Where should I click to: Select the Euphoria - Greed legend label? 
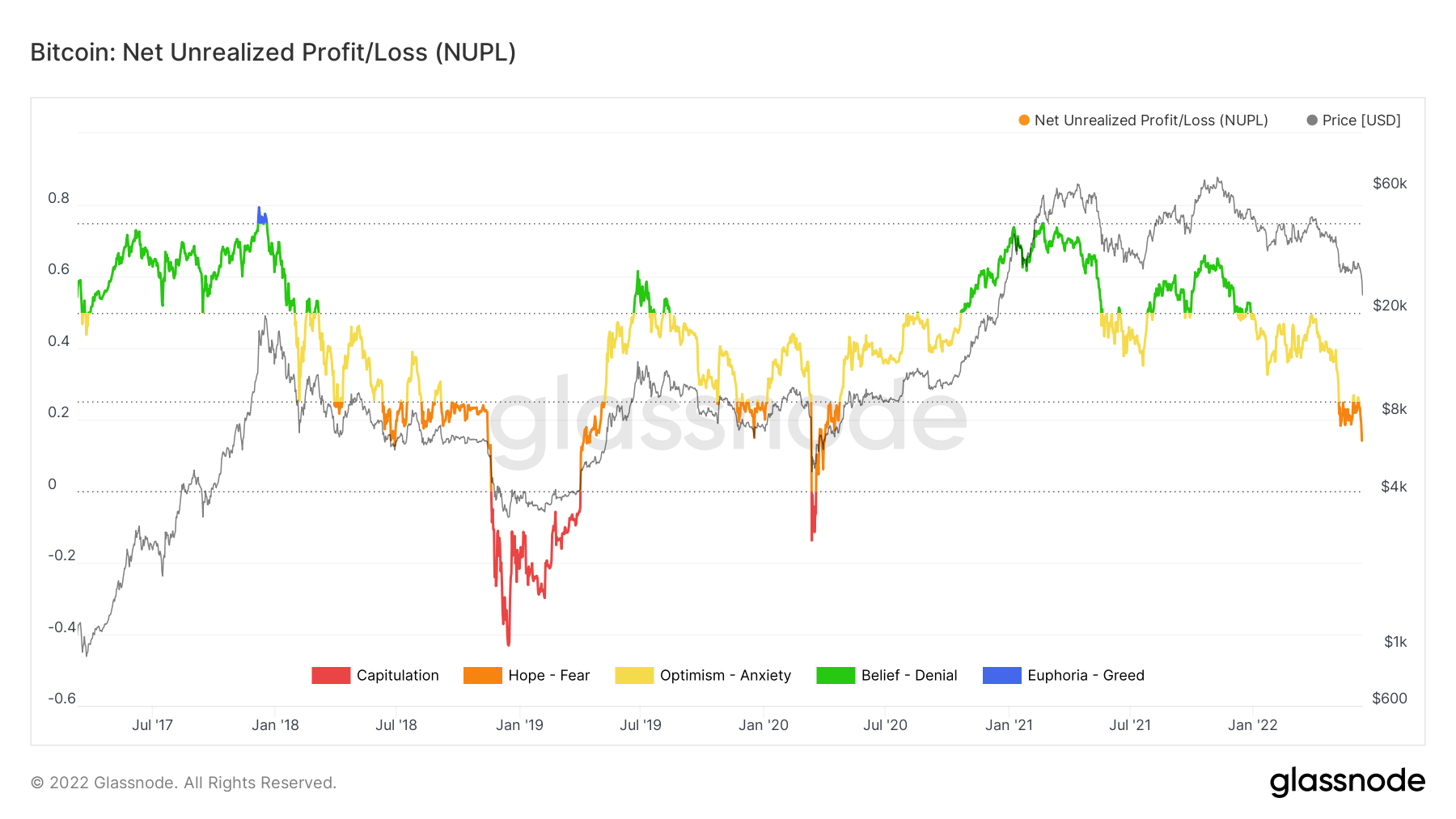click(x=1086, y=675)
